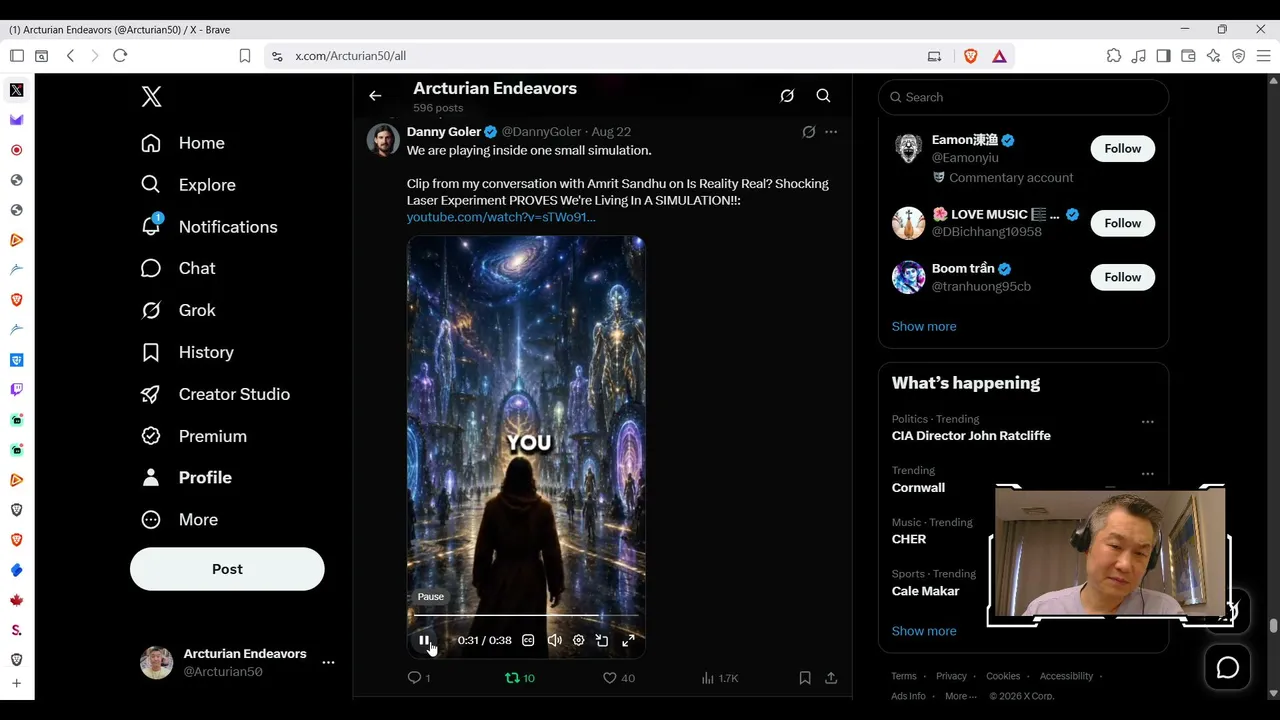Click the Post button
The width and height of the screenshot is (1280, 720).
point(227,569)
